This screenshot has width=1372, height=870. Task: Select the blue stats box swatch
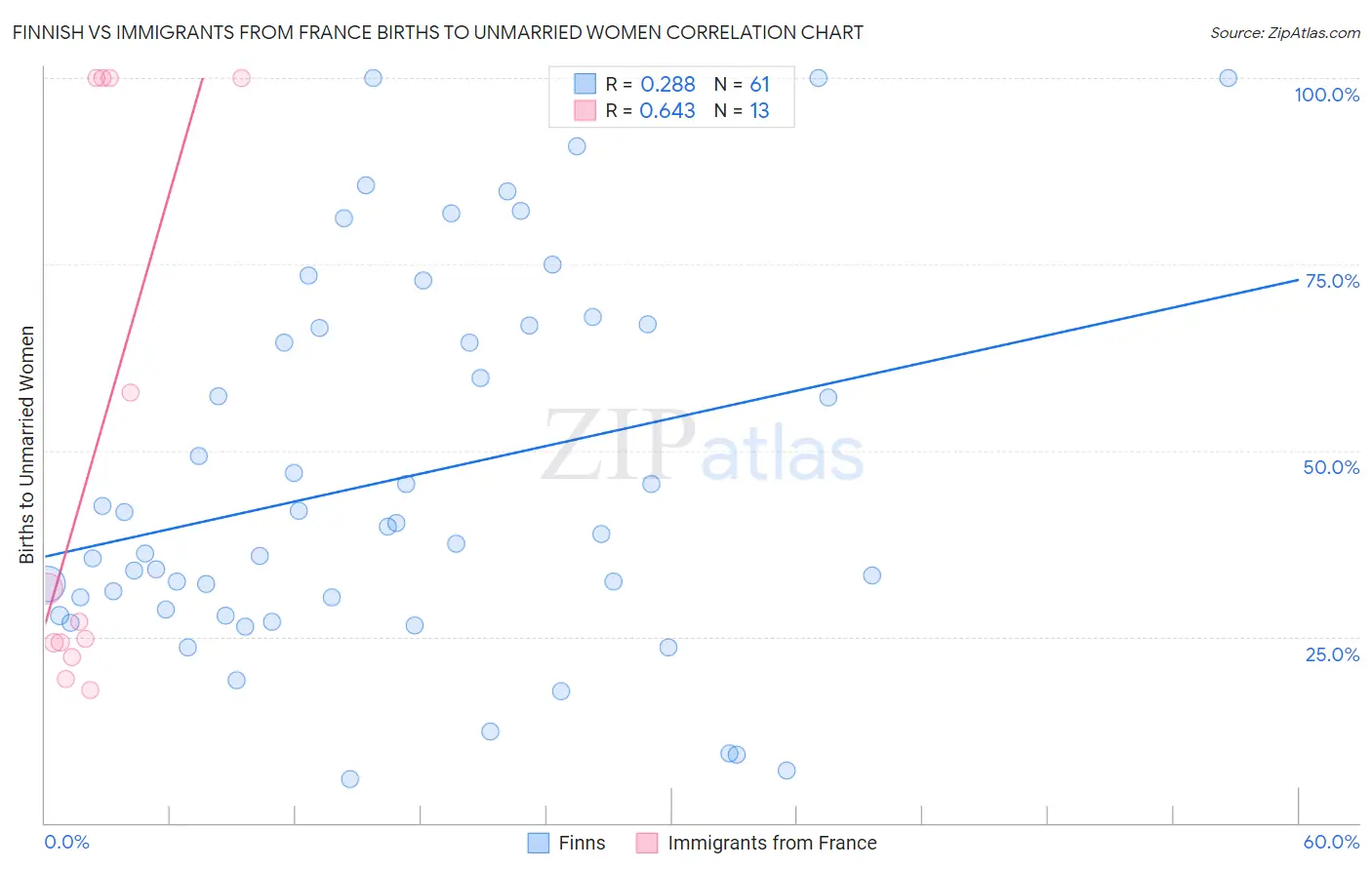tap(585, 84)
